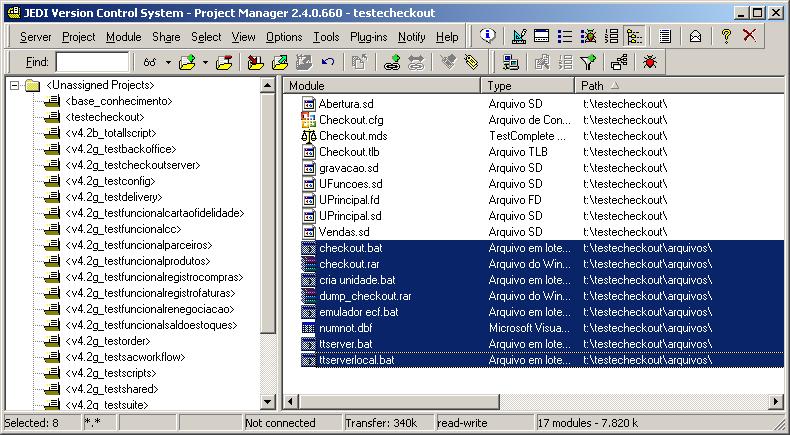
Task: Click the close project red folder icon
Action: click(224, 63)
